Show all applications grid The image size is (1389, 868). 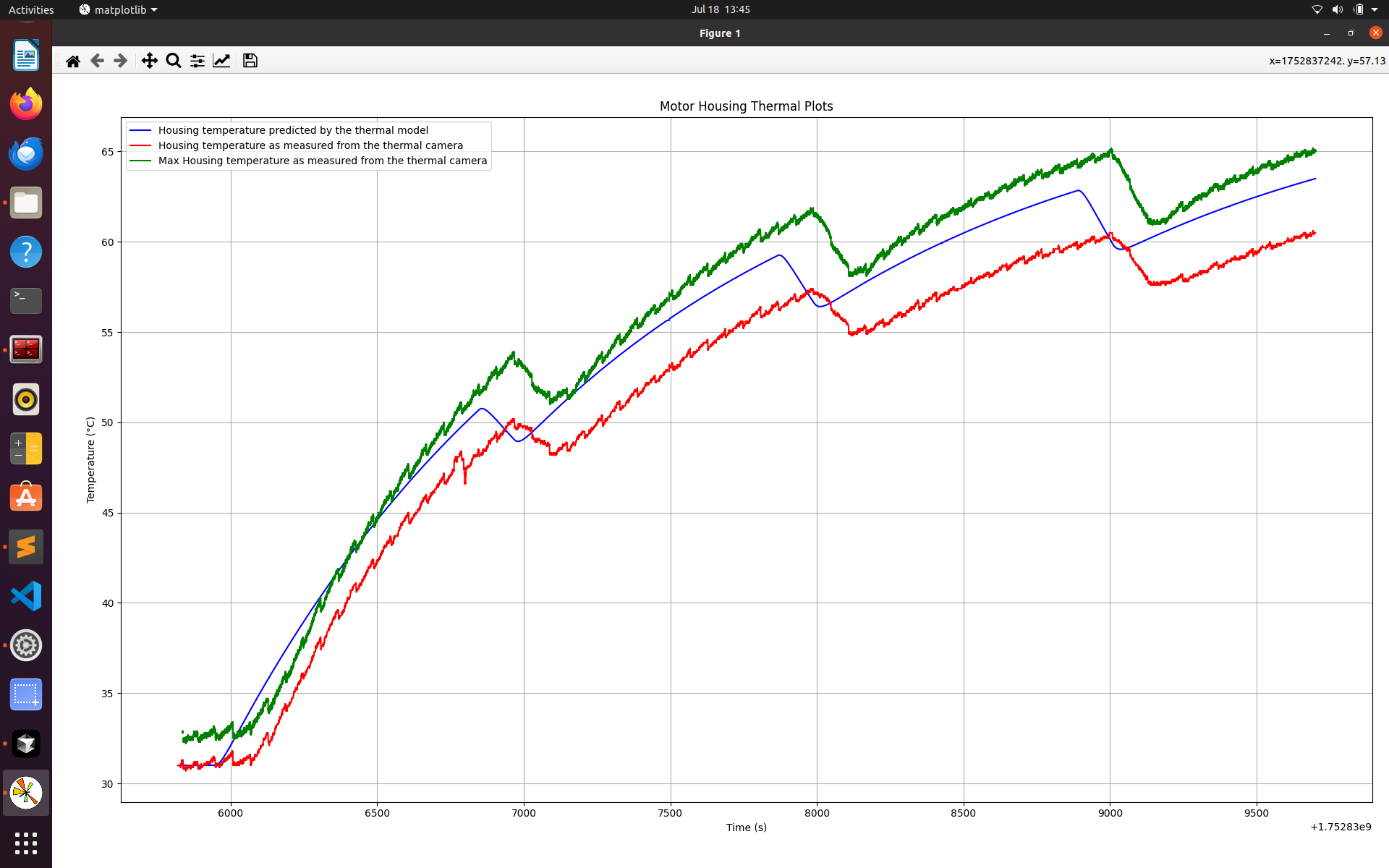point(26,843)
